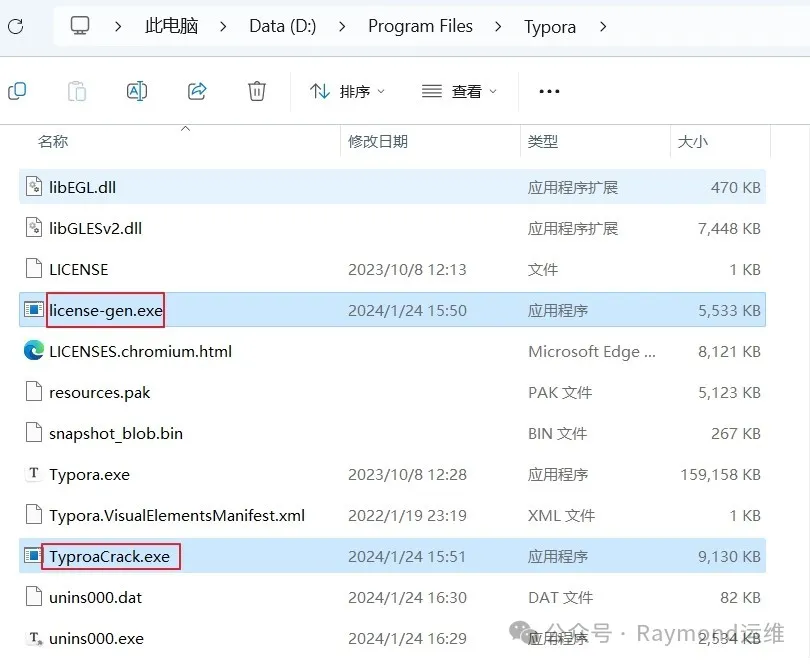Click Typora breadcrumb segment
Screen dimensions: 810x665
point(550,26)
